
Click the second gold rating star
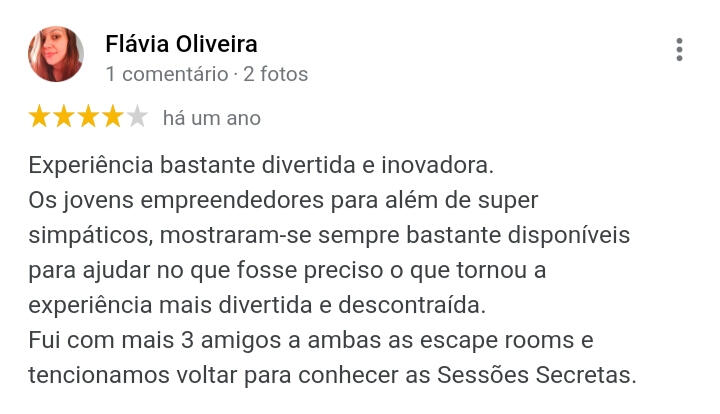(x=64, y=118)
